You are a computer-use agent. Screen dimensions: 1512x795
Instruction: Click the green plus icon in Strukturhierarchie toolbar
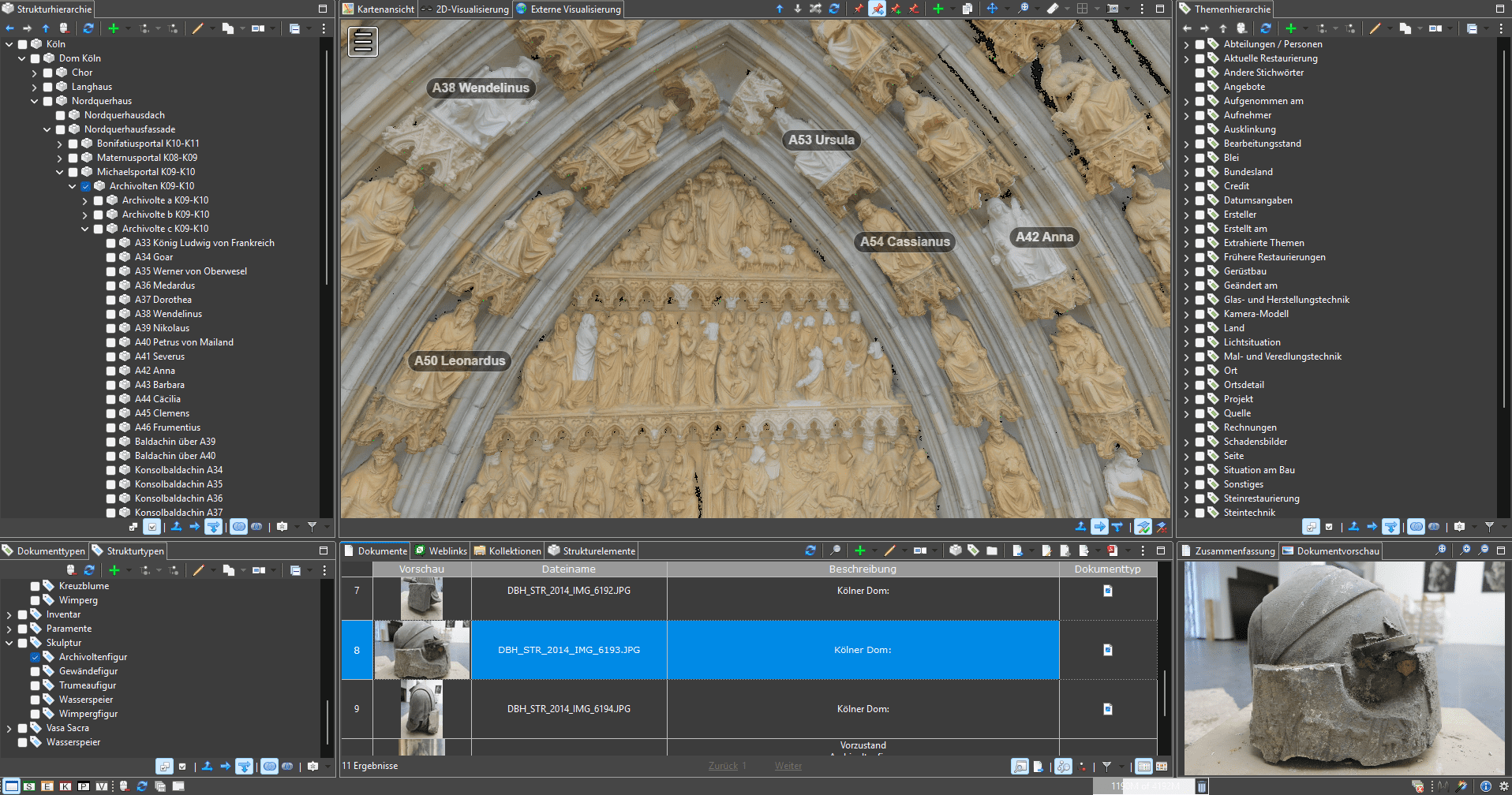point(114,28)
